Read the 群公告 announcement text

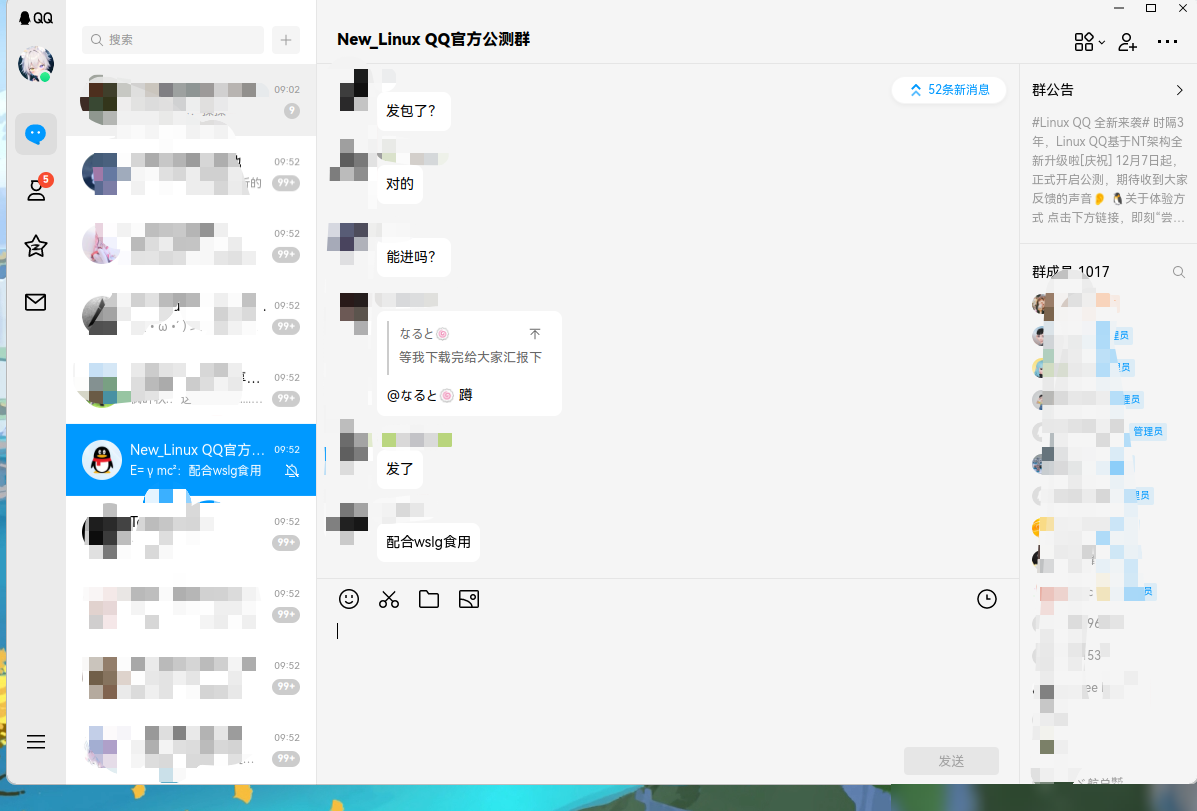pos(1109,170)
